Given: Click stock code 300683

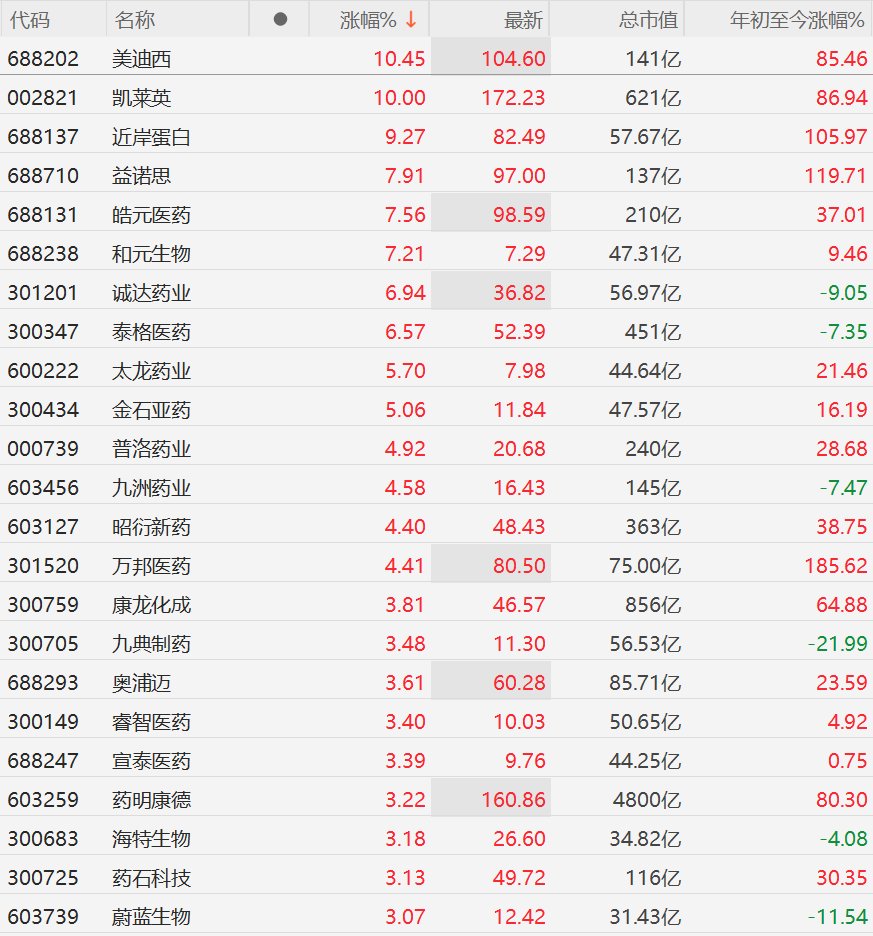Looking at the screenshot, I should [x=43, y=839].
